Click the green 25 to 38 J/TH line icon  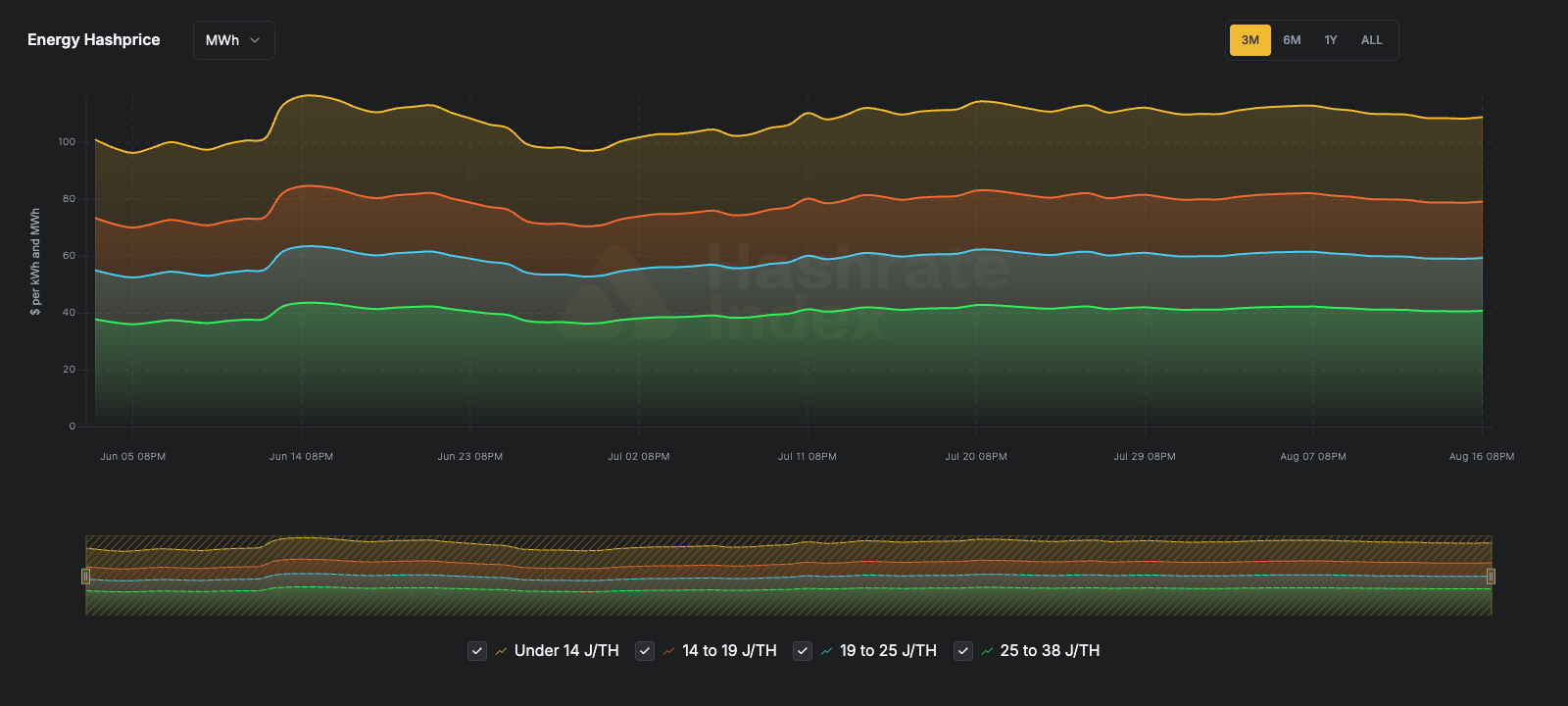[987, 651]
